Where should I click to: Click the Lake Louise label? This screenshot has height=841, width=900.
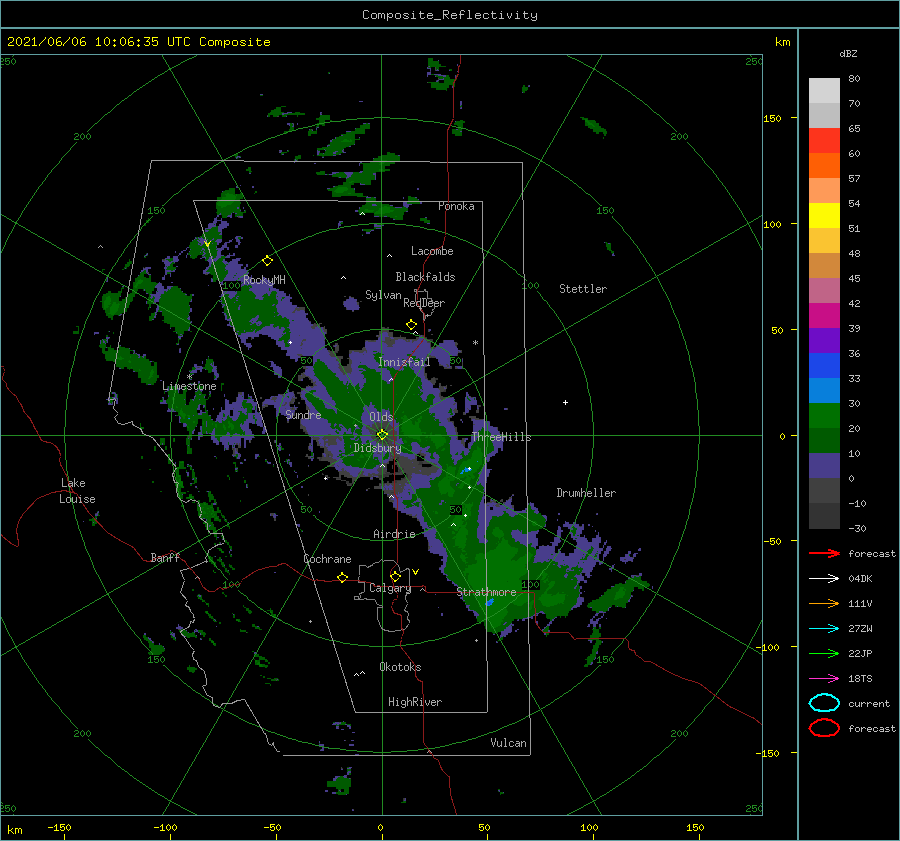pos(77,491)
